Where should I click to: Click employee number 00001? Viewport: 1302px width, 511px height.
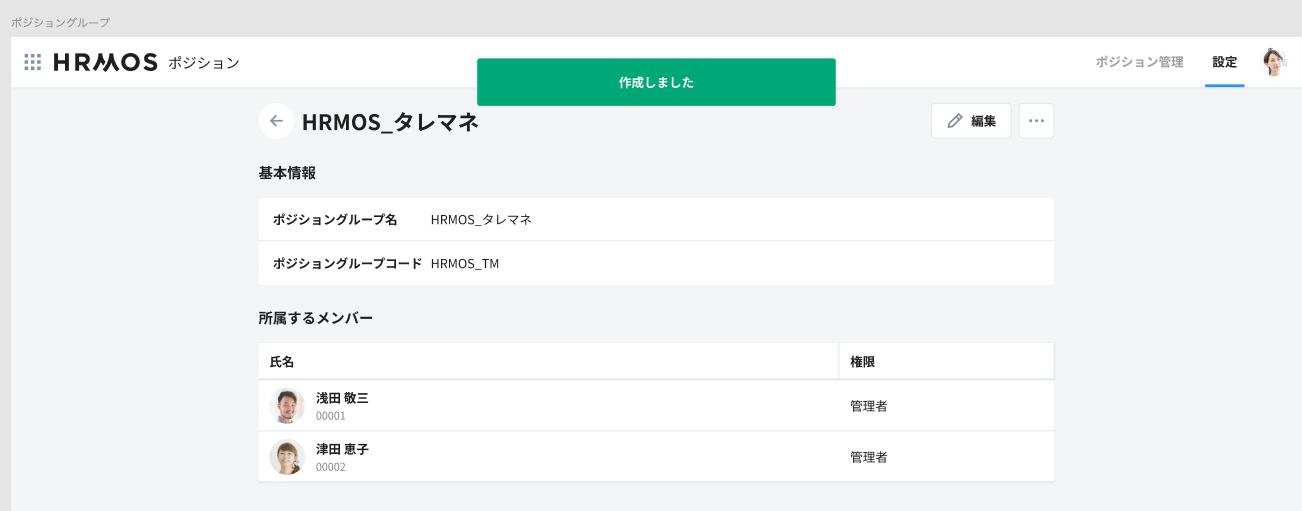click(x=331, y=416)
